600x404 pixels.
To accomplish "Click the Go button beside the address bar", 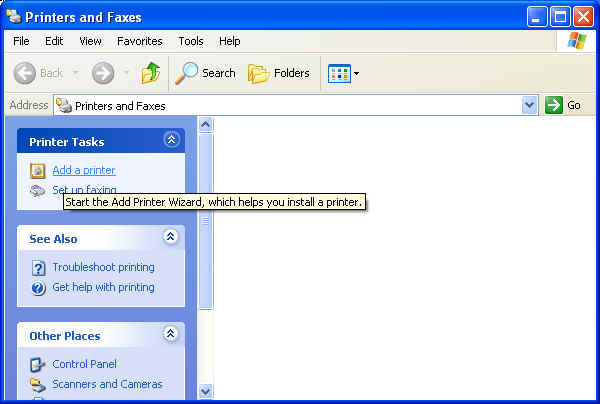I will [563, 105].
